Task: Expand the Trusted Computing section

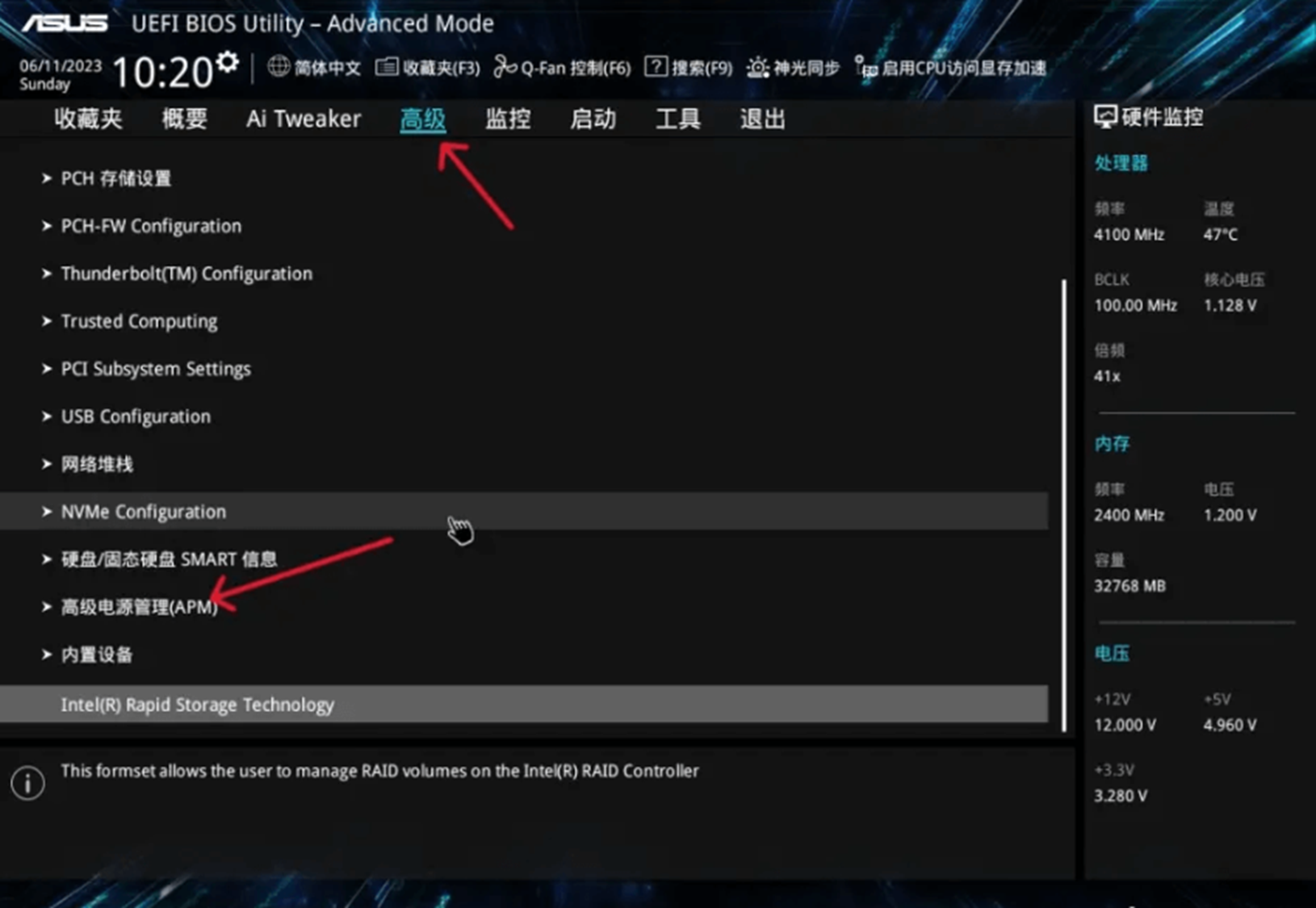Action: pyautogui.click(x=139, y=321)
